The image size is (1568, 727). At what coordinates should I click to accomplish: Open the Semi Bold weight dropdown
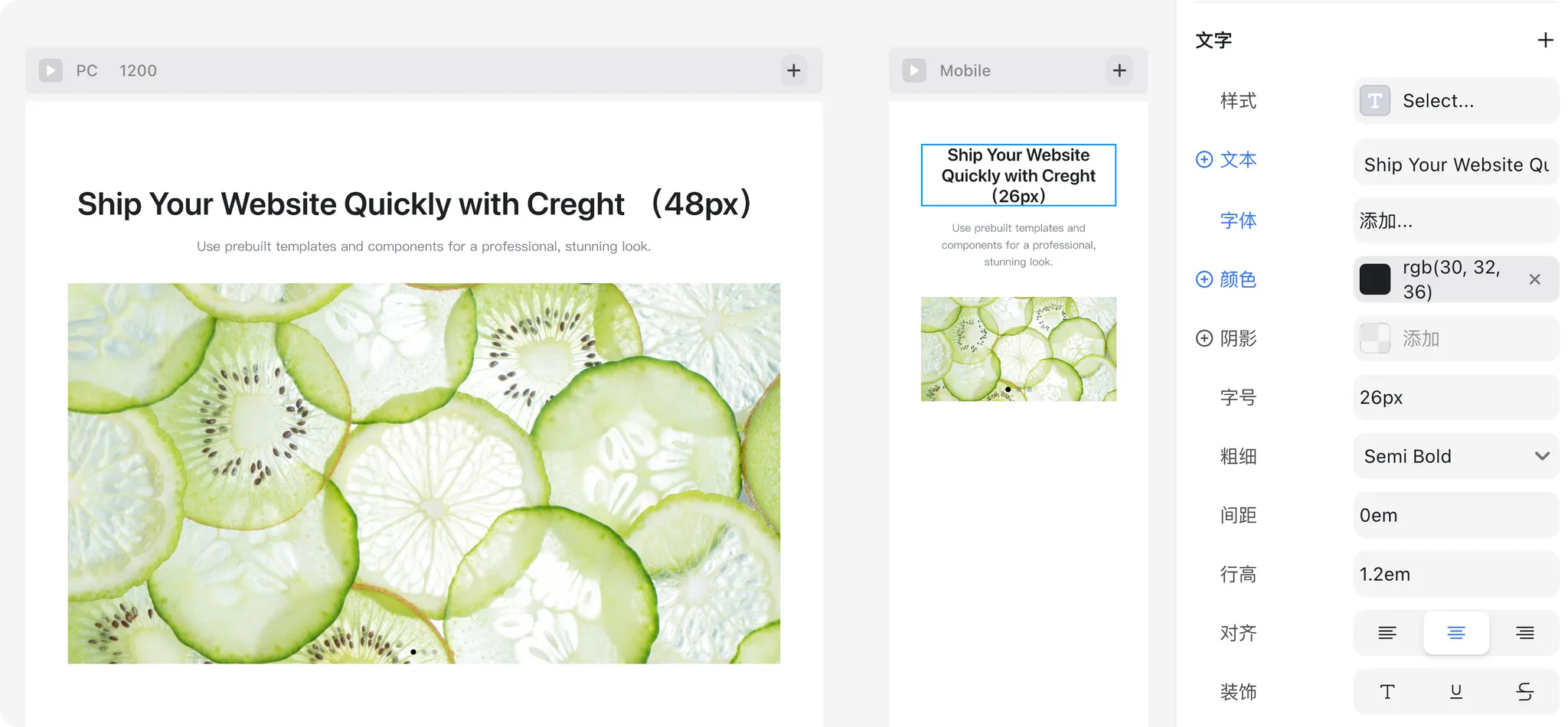(x=1455, y=456)
